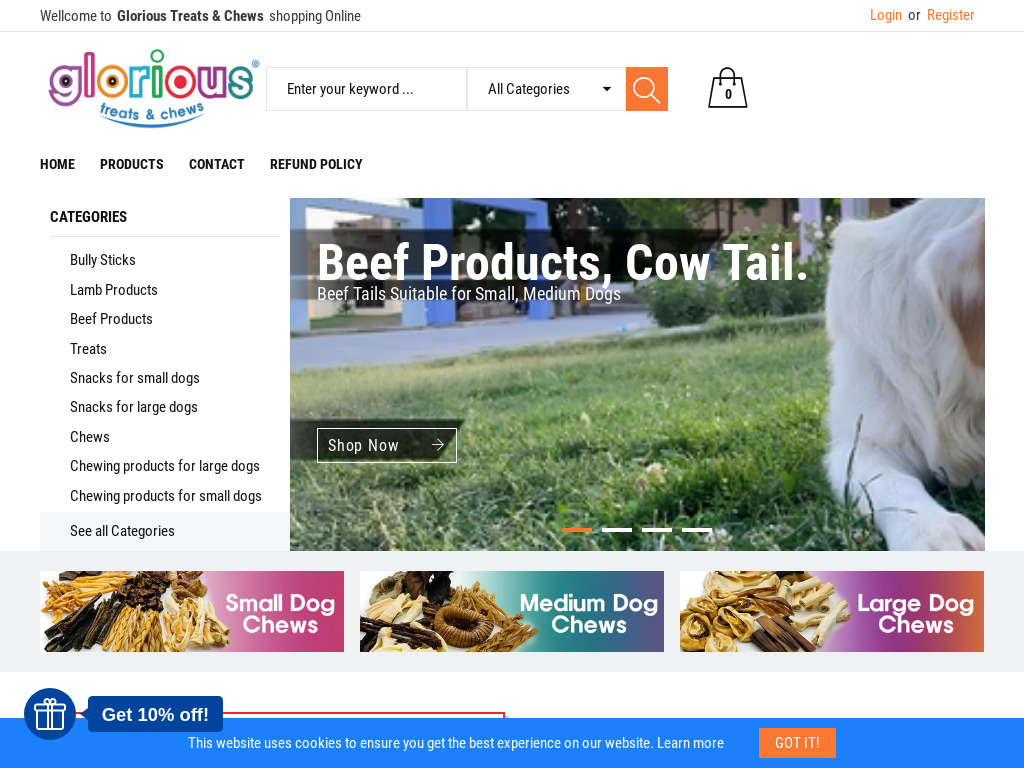
Task: Switch to the second carousel slide indicator
Action: tap(616, 530)
